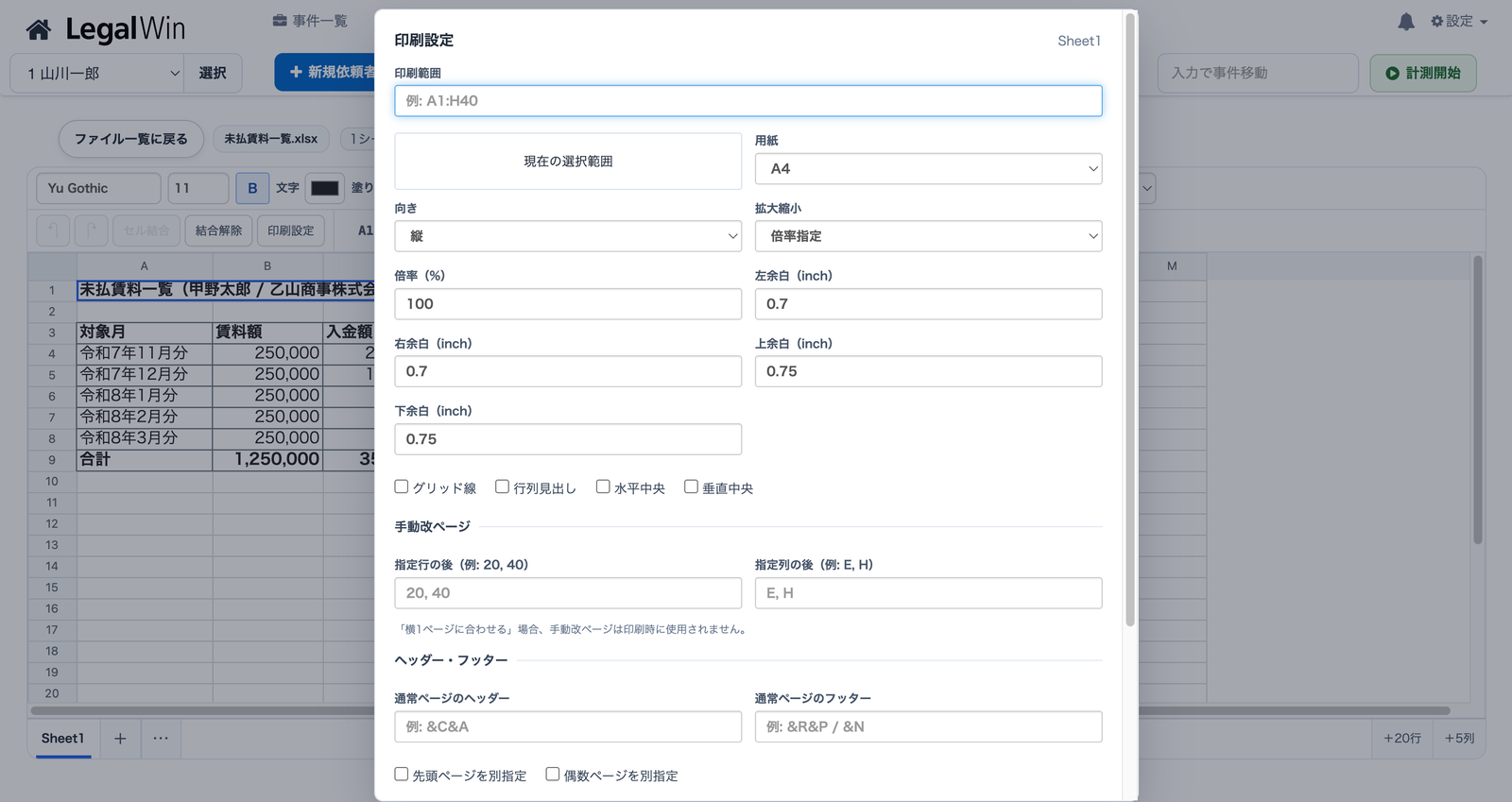
Task: Click the 倍率 100 field
Action: [568, 304]
